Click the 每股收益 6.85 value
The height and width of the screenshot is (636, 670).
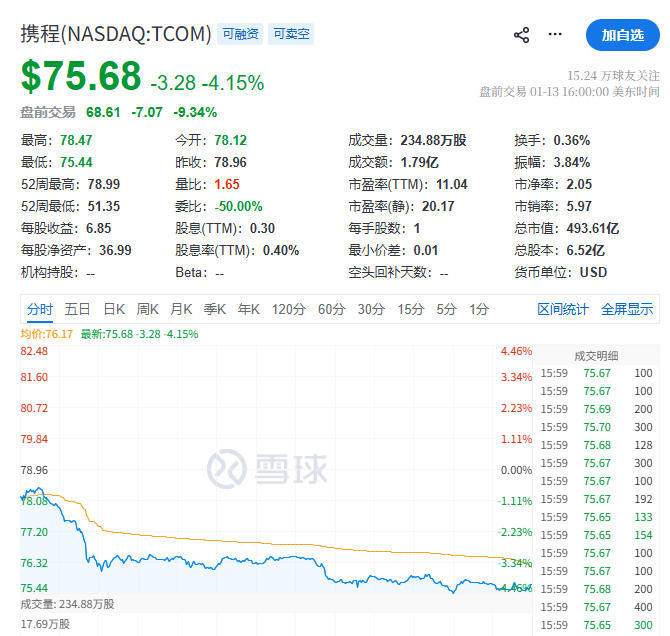[x=98, y=228]
